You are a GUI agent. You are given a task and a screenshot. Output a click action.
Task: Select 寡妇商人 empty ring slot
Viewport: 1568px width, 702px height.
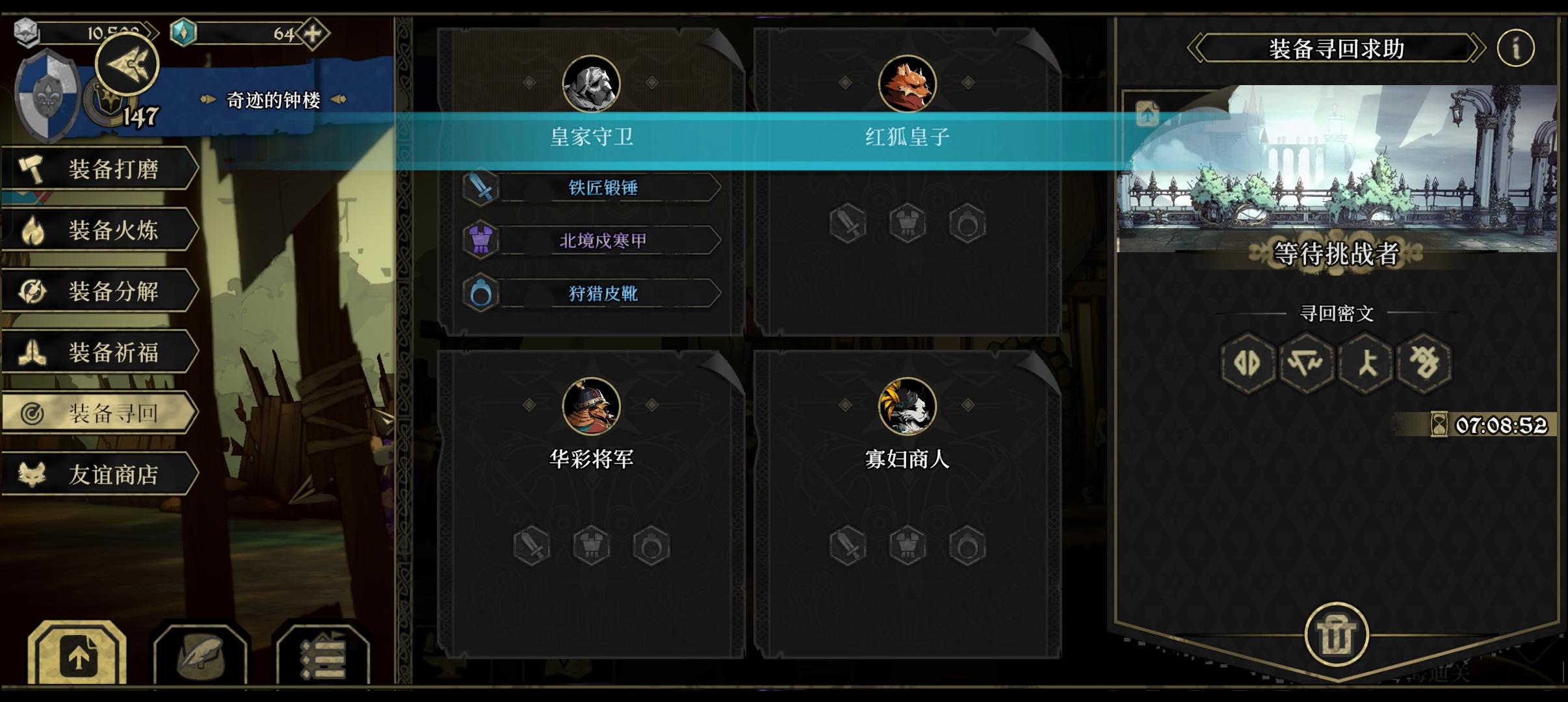tap(967, 545)
